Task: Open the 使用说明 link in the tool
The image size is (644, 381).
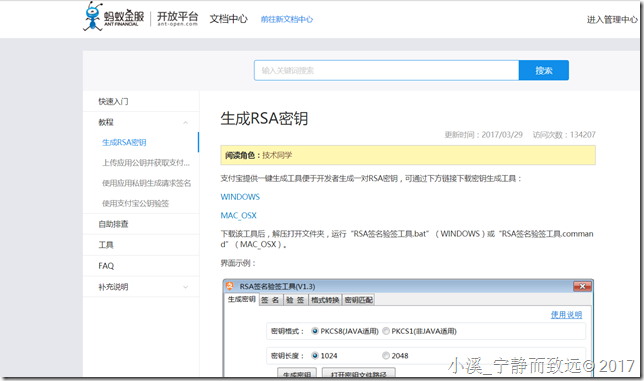Action: pos(566,315)
